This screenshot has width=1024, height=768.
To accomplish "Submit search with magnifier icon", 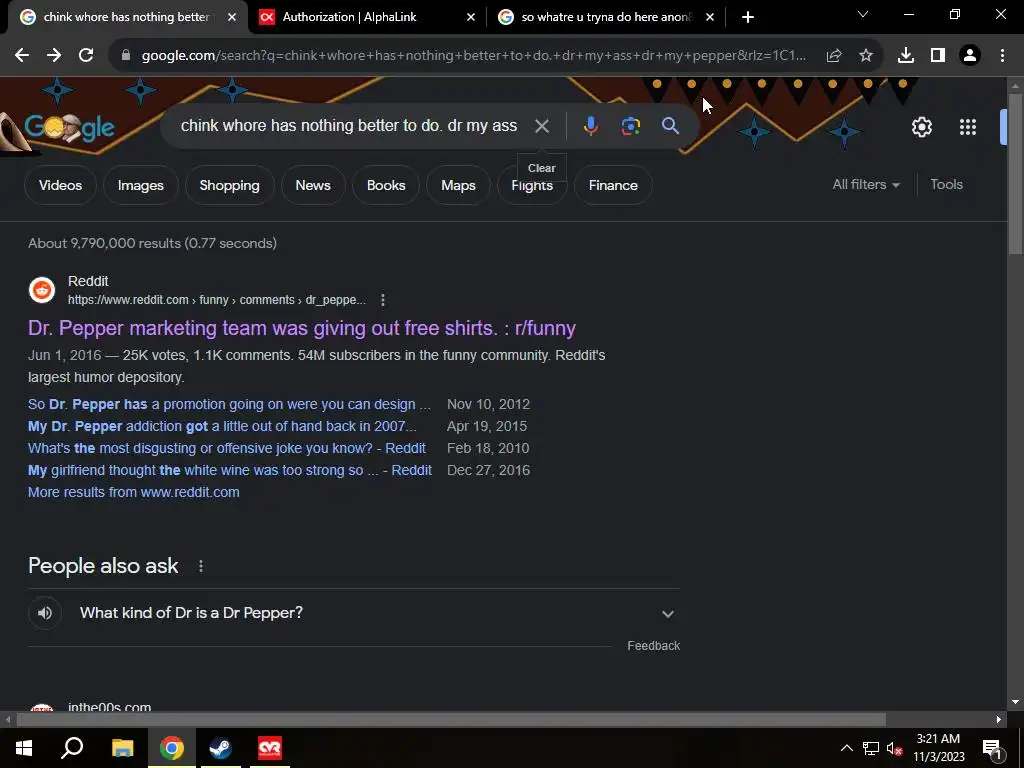I will click(x=671, y=126).
